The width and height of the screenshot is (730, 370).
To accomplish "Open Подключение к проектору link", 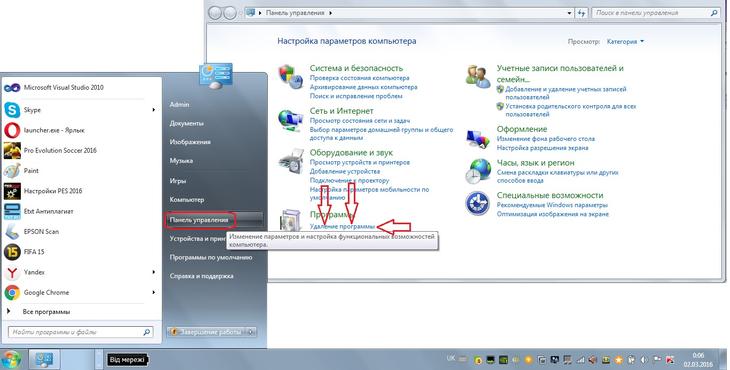I will [349, 180].
